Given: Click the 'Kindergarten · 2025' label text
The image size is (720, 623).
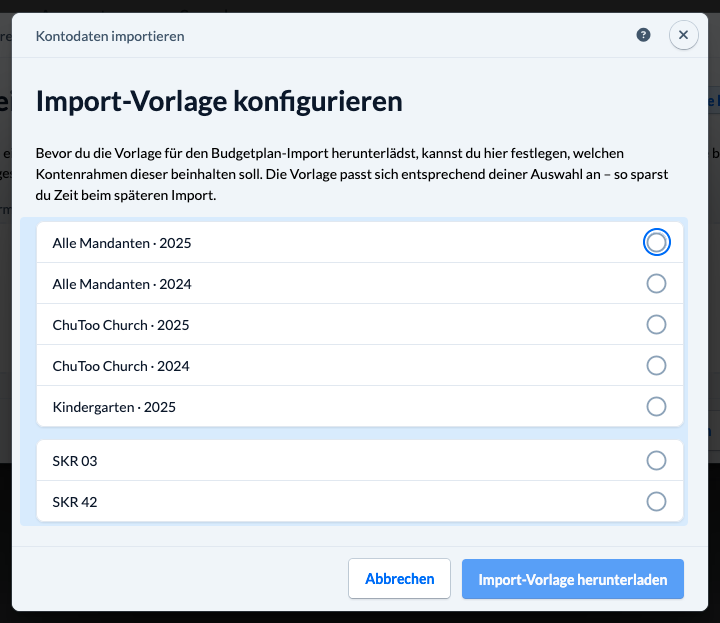Looking at the screenshot, I should (x=114, y=407).
